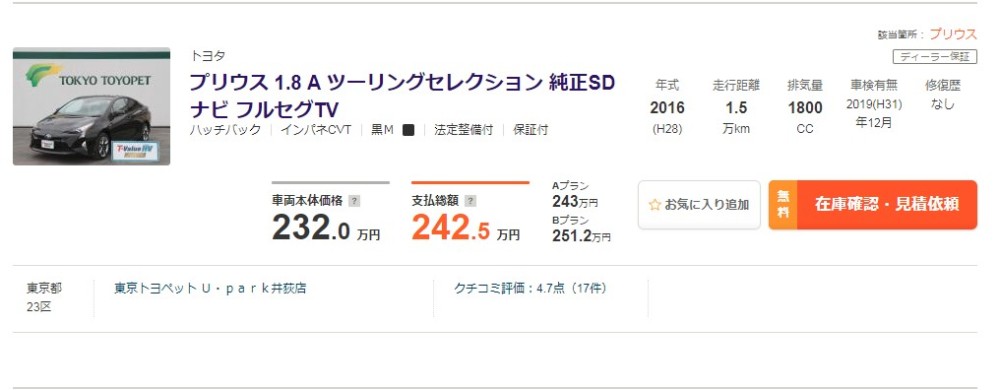Click the black color square next to 黒M
Image resolution: width=1000 pixels, height=390 pixels.
(x=409, y=130)
